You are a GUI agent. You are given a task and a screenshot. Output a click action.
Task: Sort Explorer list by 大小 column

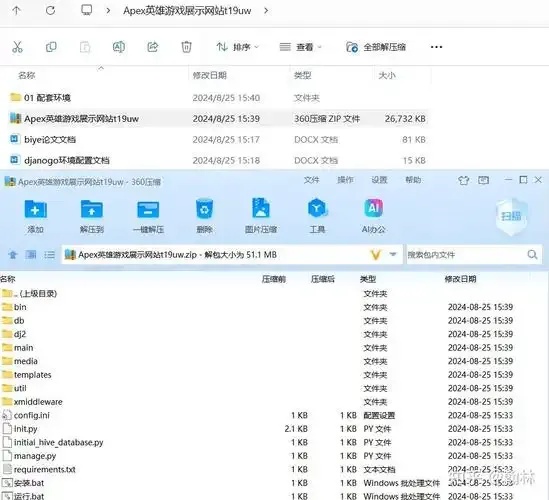point(387,75)
